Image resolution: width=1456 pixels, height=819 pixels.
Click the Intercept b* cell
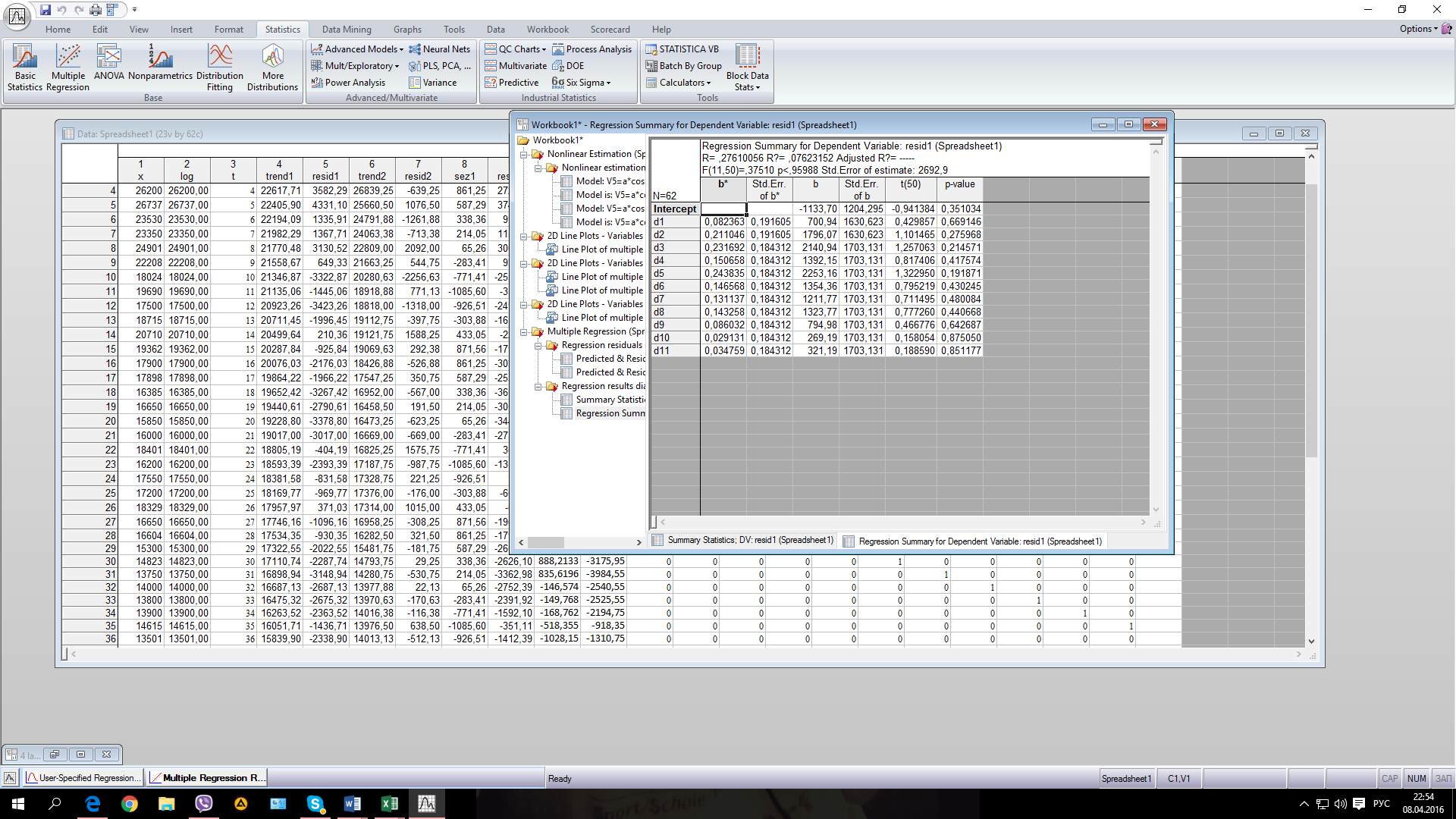point(723,209)
